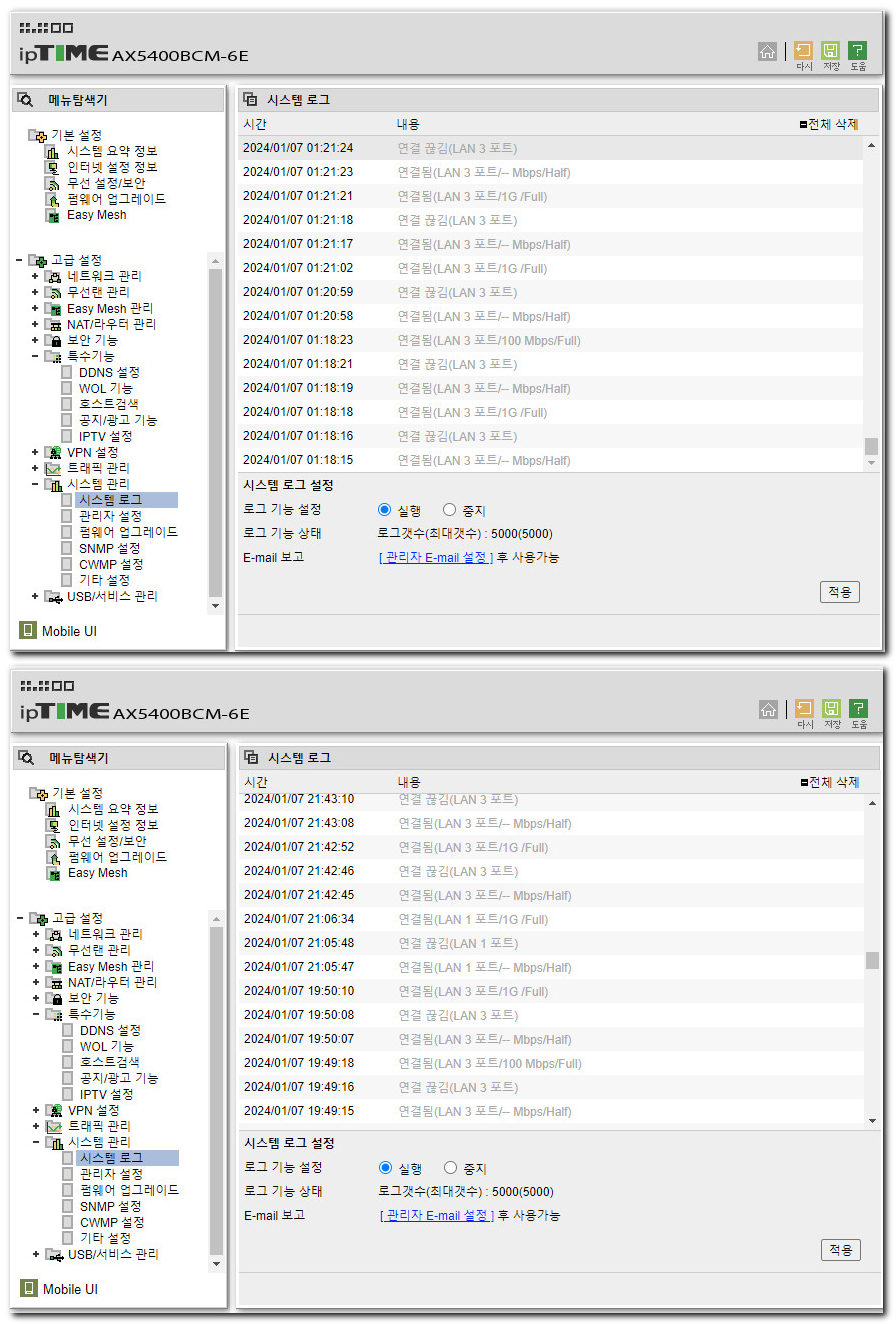Click menu tree scrollbar down arrow, lower window
The height and width of the screenshot is (1324, 896).
click(x=216, y=1264)
